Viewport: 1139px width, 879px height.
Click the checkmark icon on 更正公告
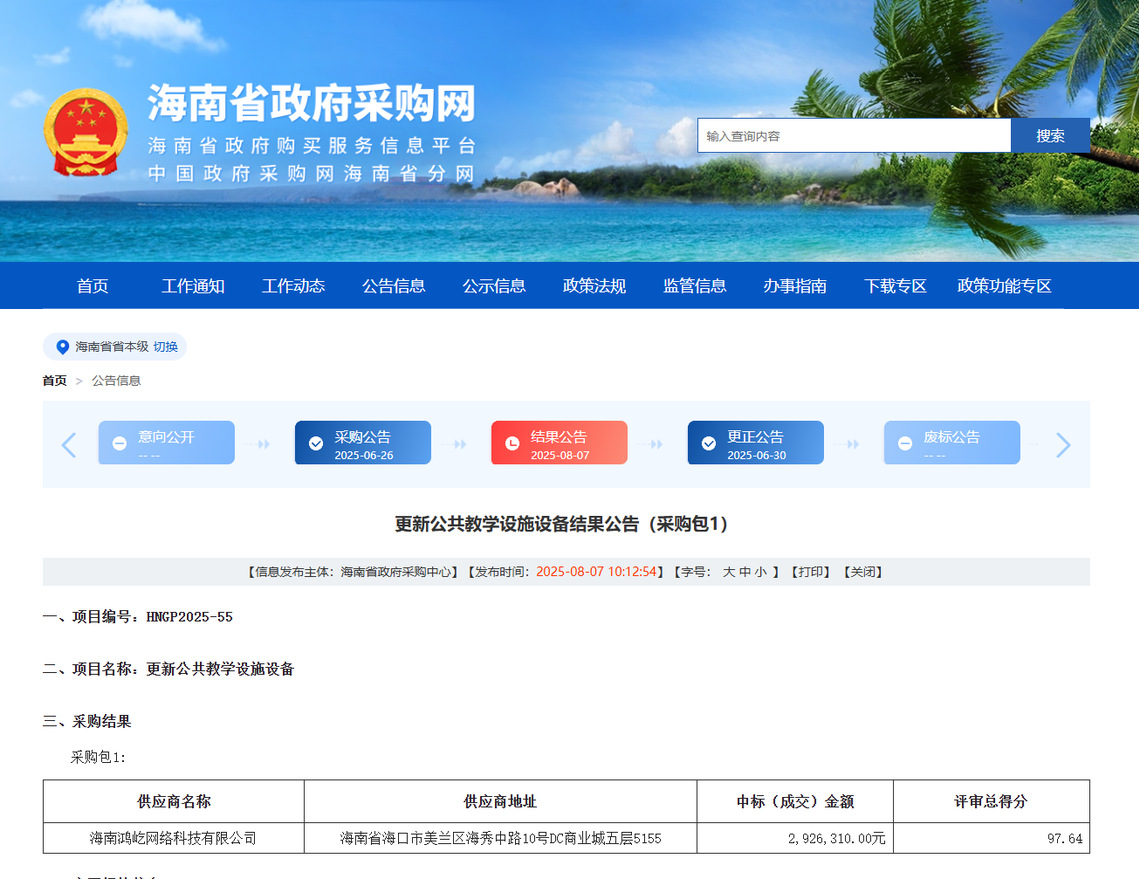709,443
